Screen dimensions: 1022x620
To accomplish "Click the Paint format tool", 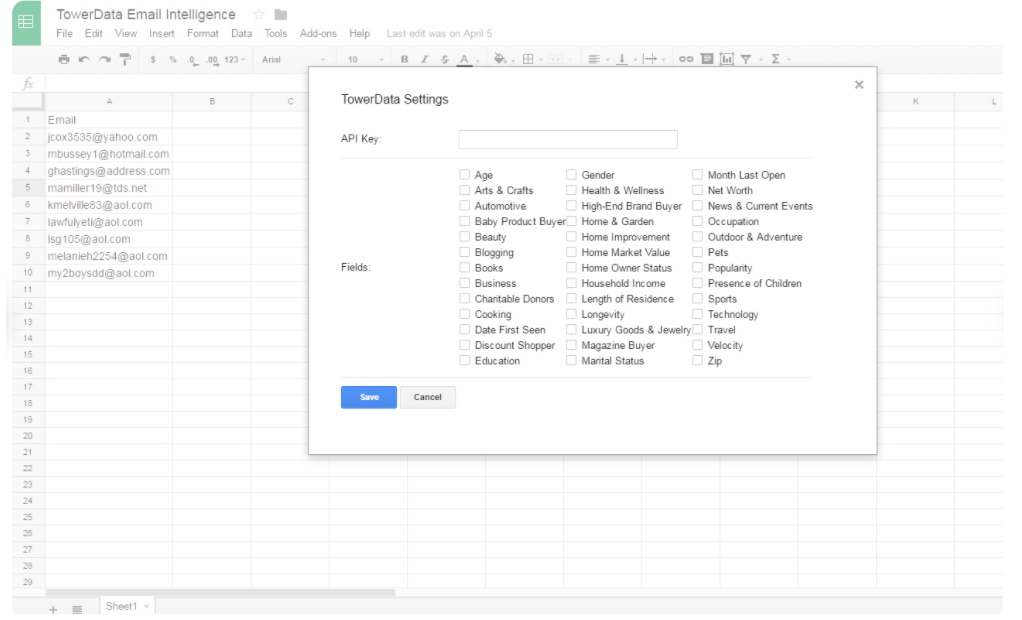I will coord(126,59).
